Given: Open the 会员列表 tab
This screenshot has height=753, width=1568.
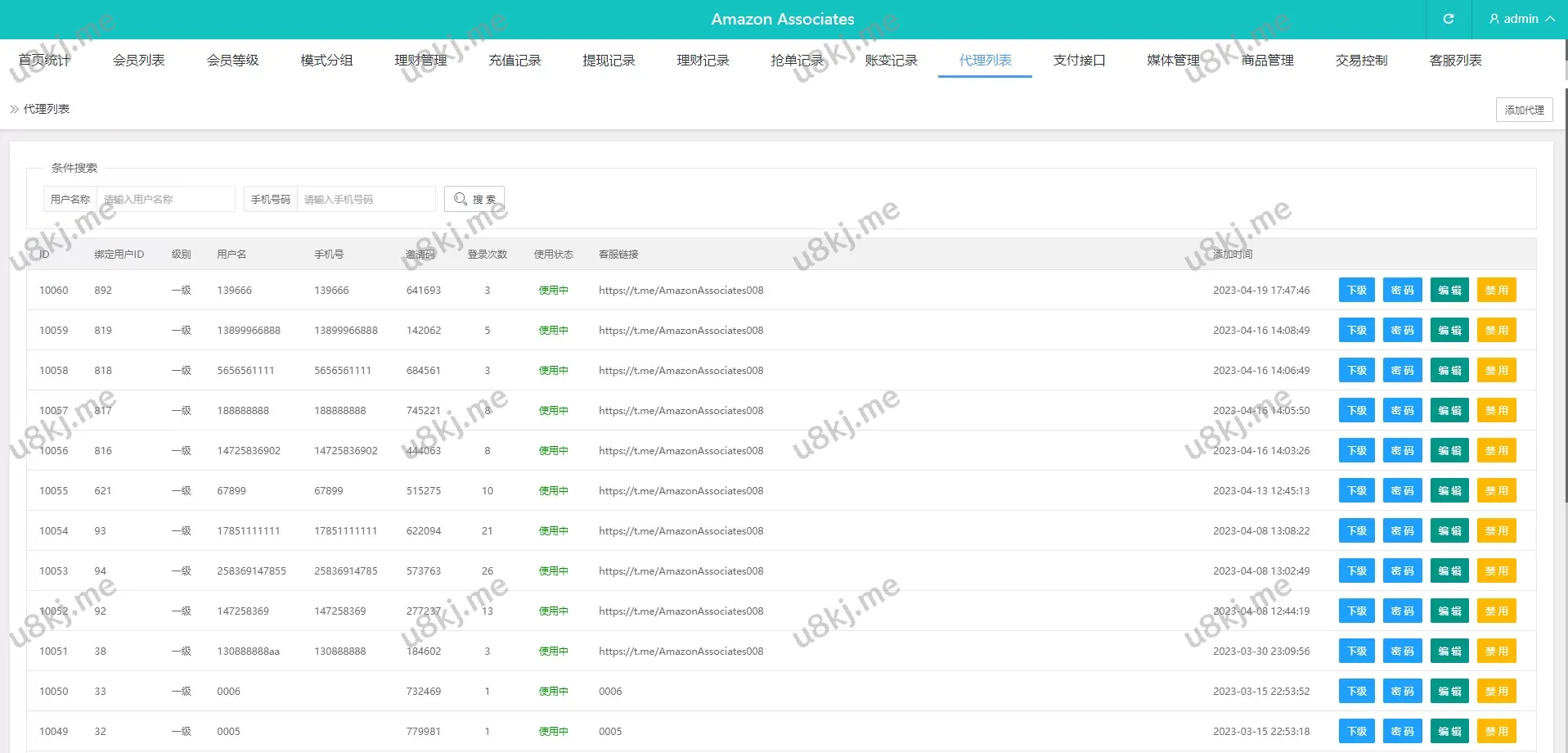Looking at the screenshot, I should pyautogui.click(x=138, y=61).
